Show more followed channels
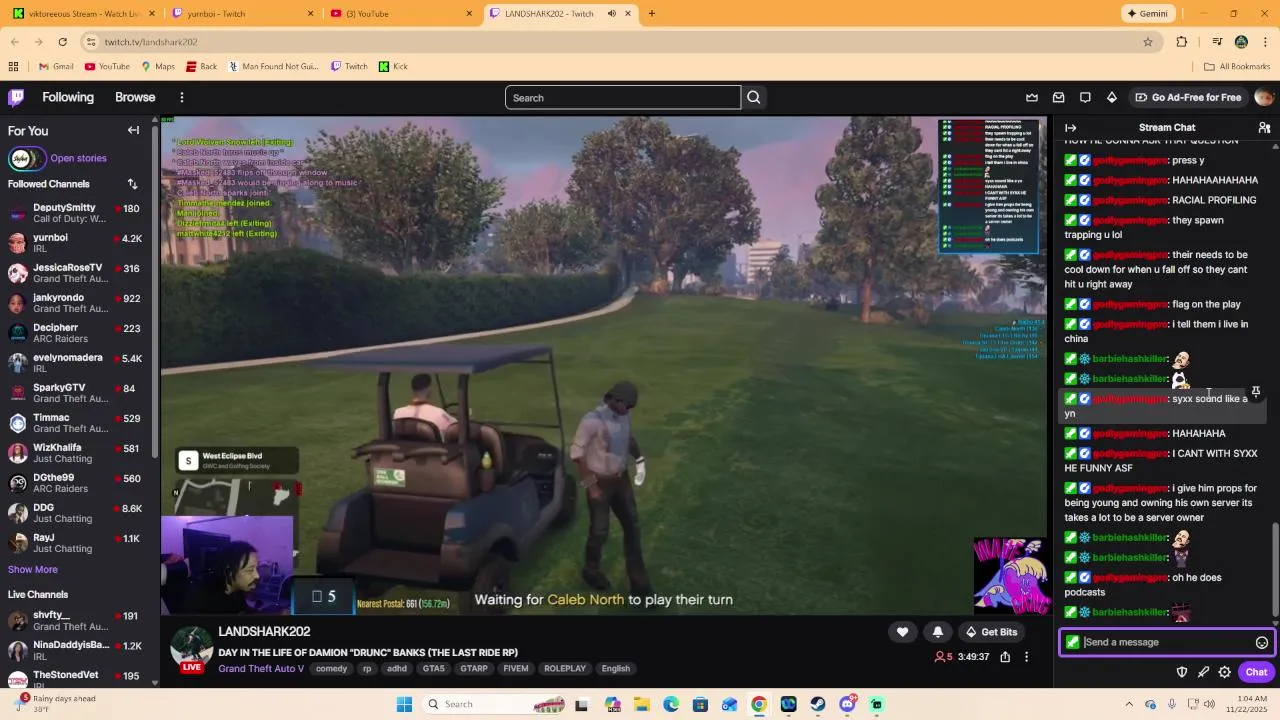The width and height of the screenshot is (1280, 720). [x=33, y=569]
